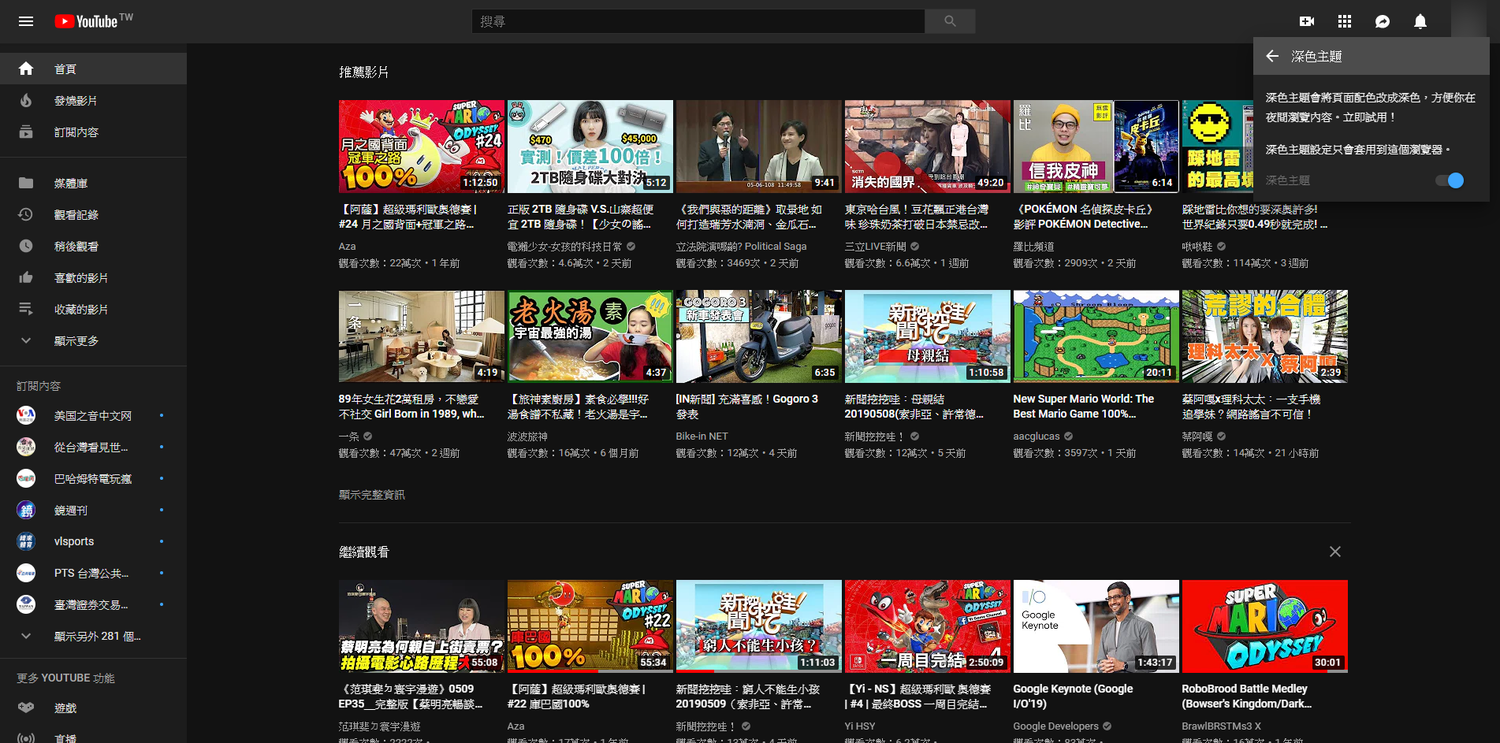The image size is (1500, 743).
Task: Open the Google Keynote video thumbnail
Action: click(1096, 626)
